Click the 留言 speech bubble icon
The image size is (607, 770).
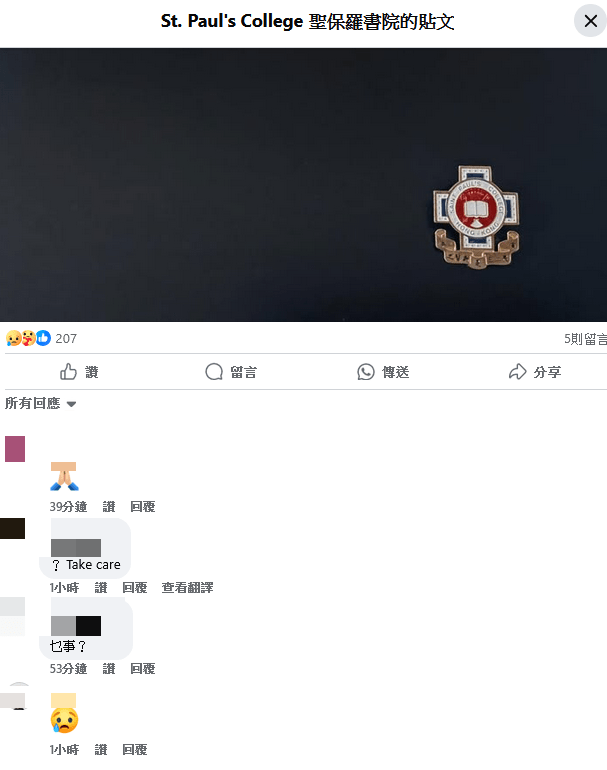pos(214,372)
